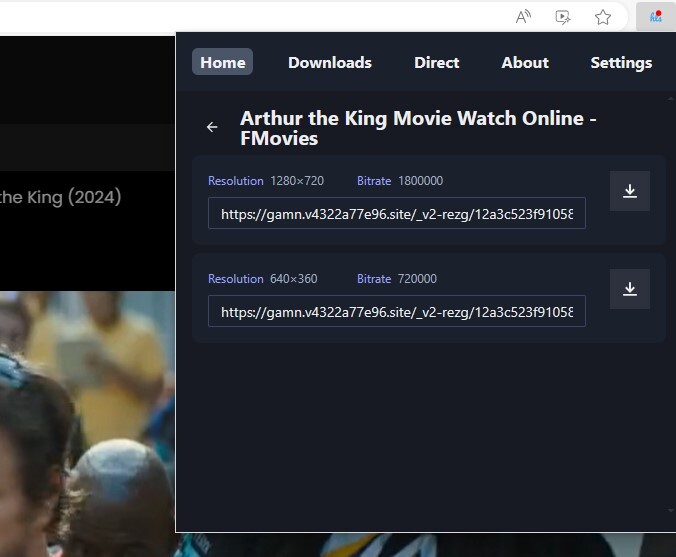
Task: Click the URL field for the 640×360 stream
Action: [397, 311]
